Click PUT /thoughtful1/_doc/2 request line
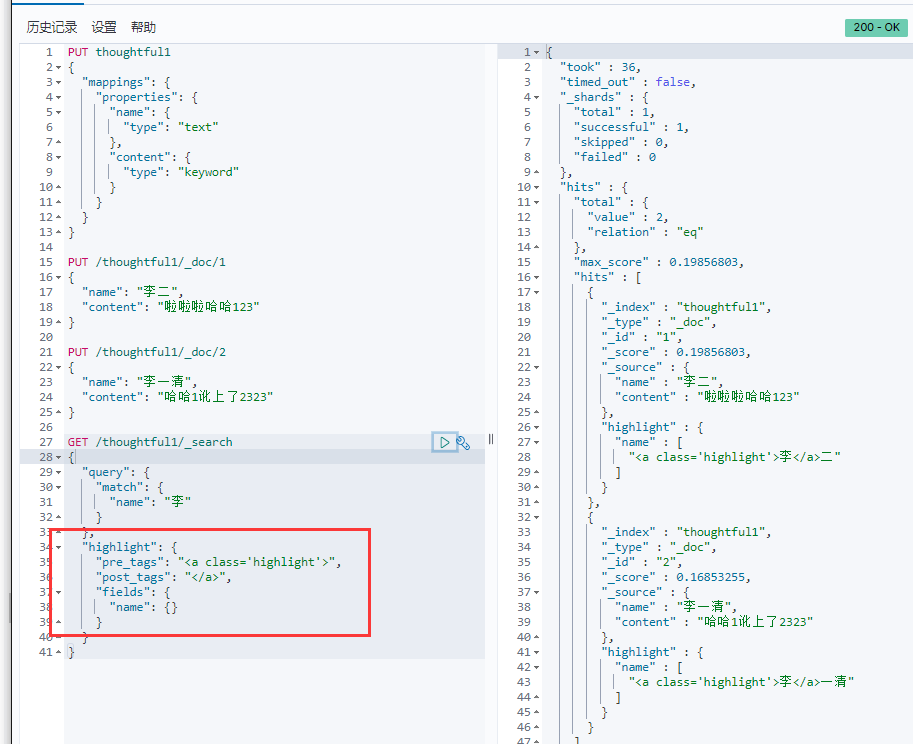913x744 pixels. point(147,352)
